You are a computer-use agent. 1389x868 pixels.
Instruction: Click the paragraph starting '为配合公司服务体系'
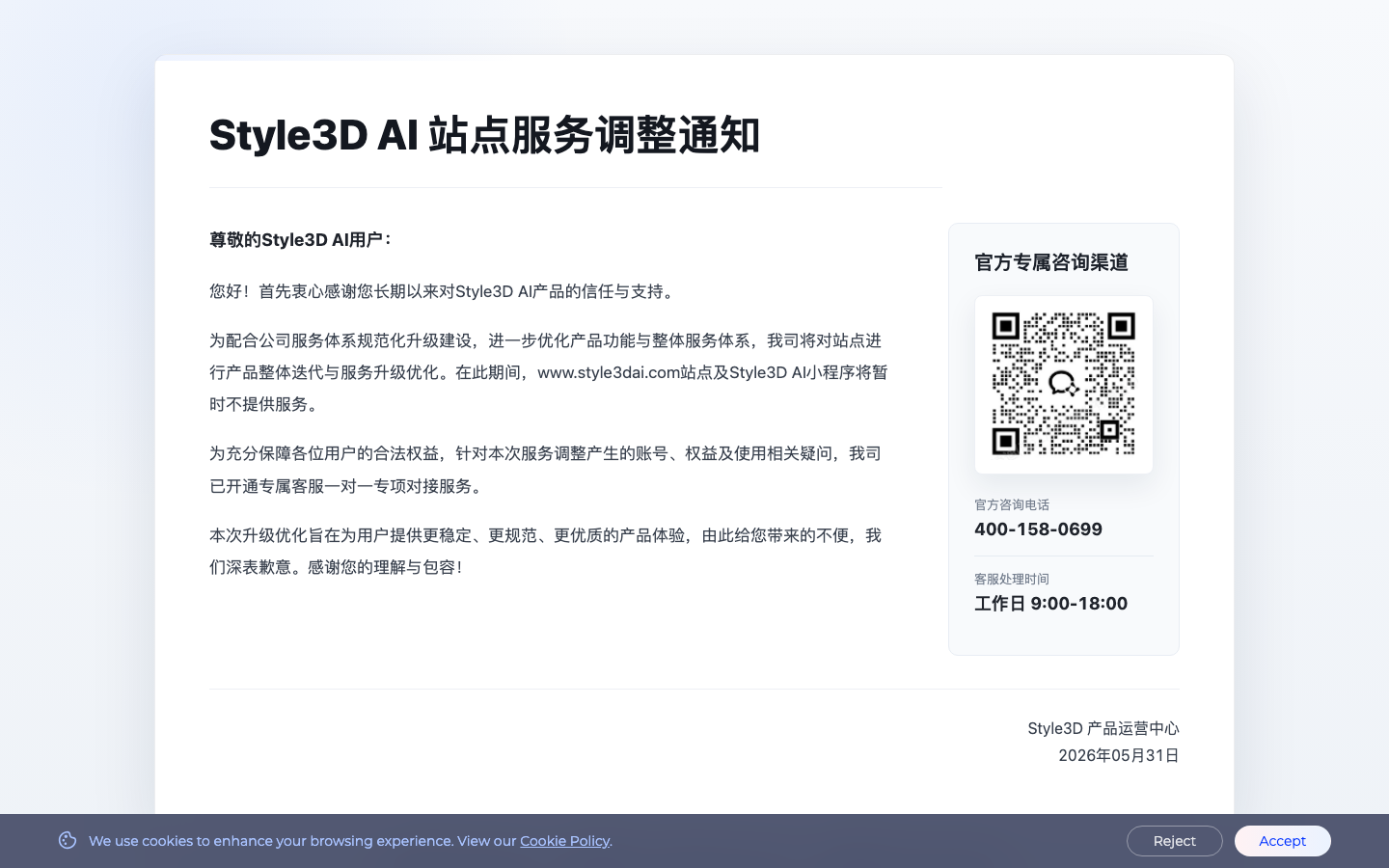pyautogui.click(x=549, y=372)
